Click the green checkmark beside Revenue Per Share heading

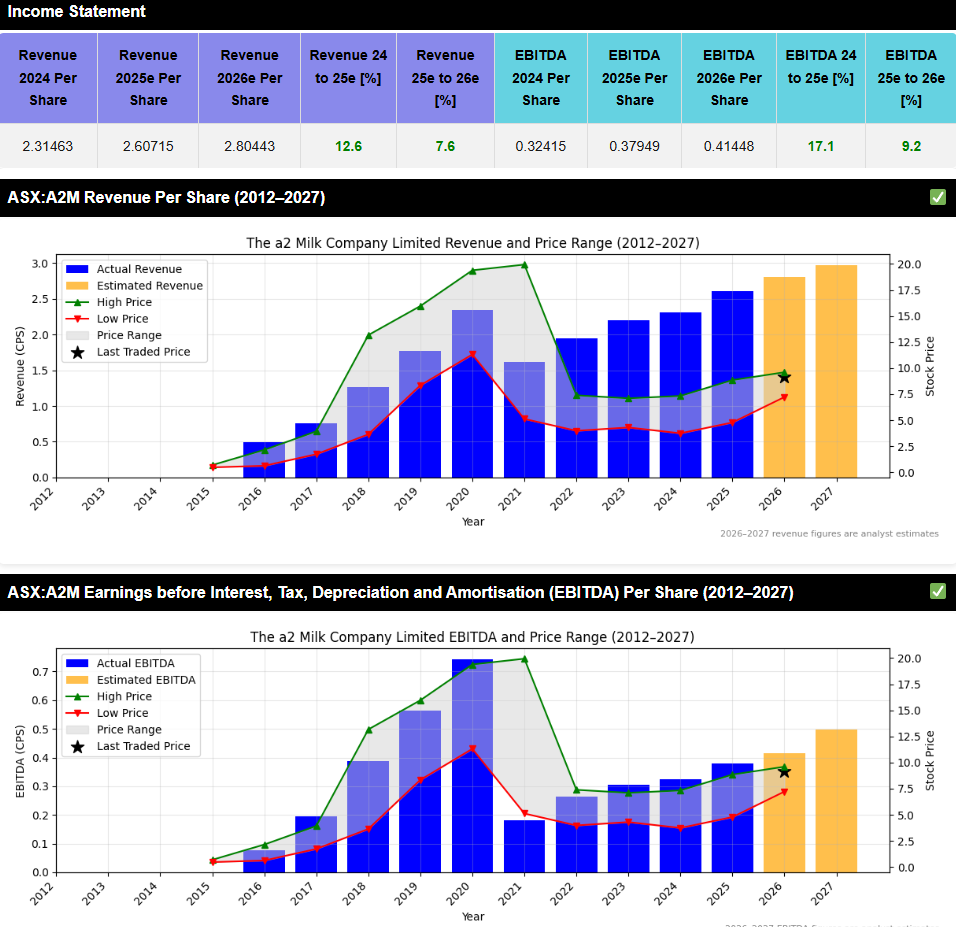point(937,197)
